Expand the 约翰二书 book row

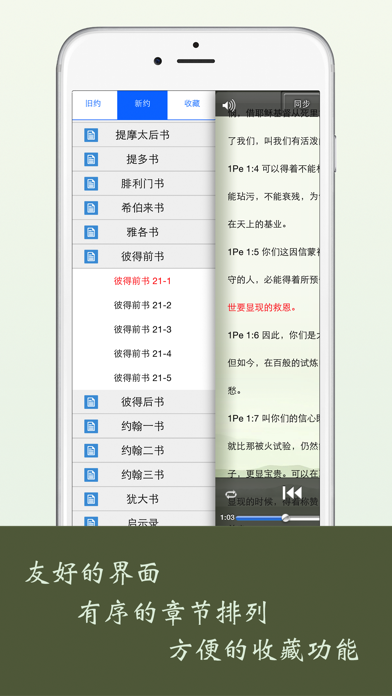click(x=144, y=451)
